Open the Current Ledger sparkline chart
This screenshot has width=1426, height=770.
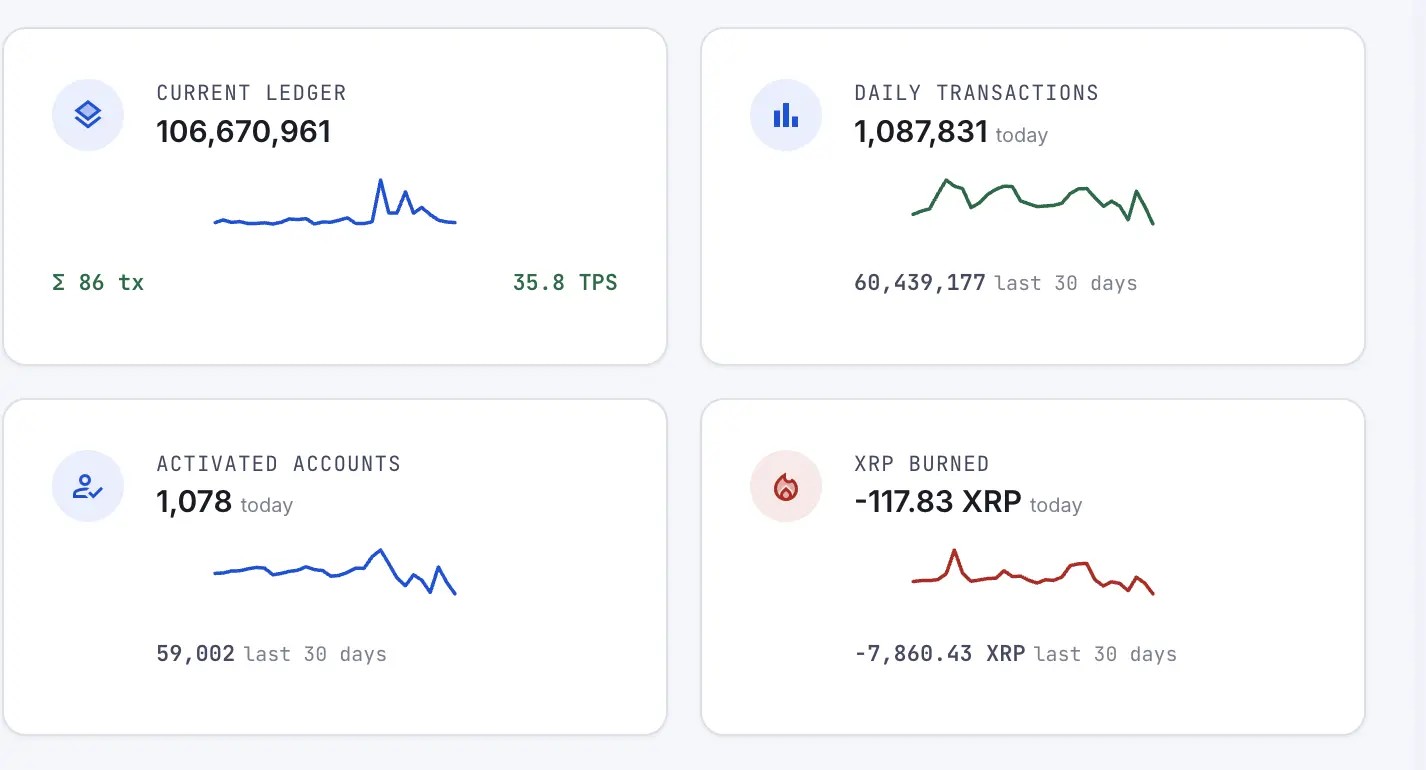tap(335, 203)
